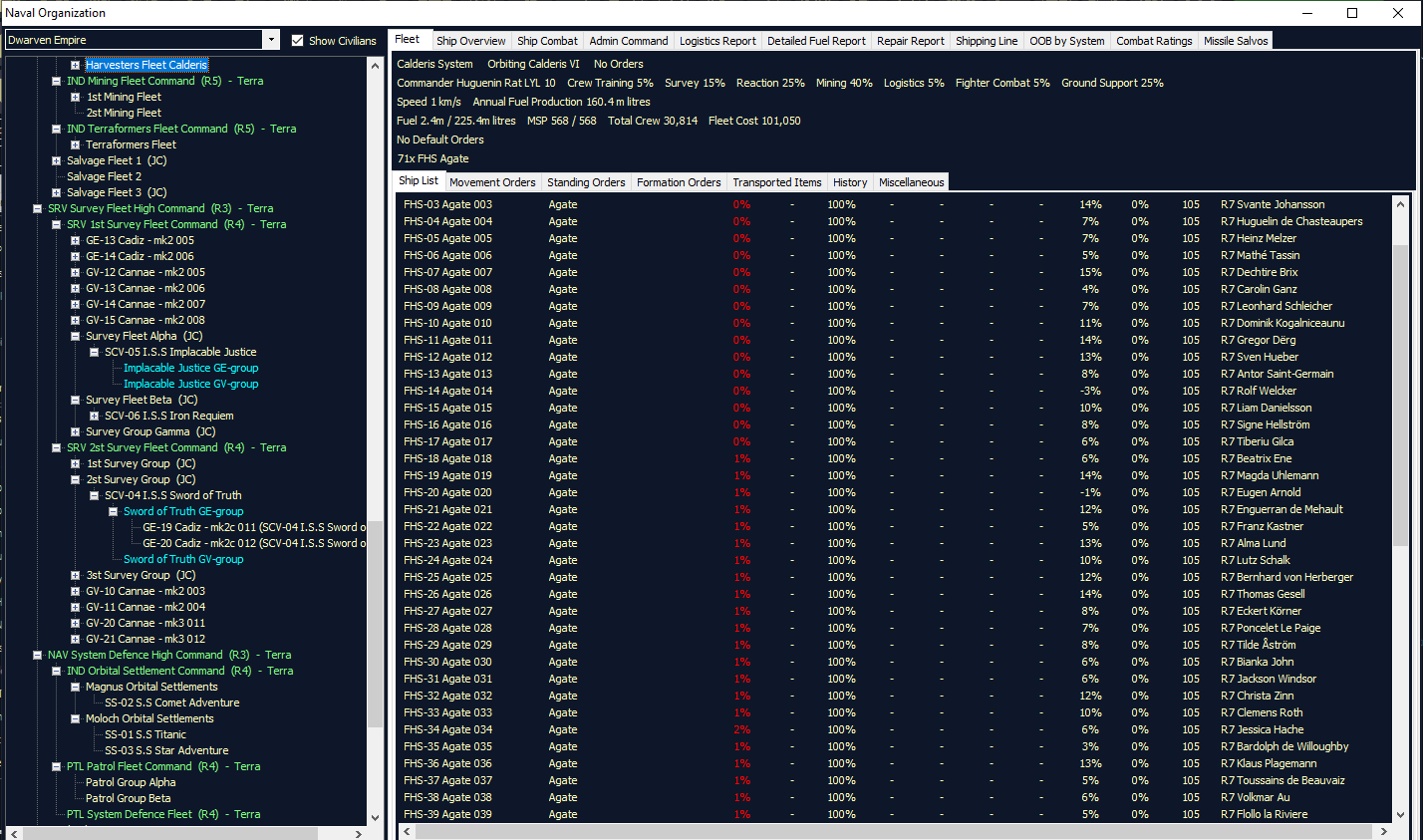1423x840 pixels.
Task: Collapse the PTL Patrol Fleet Command node
Action: tap(56, 766)
